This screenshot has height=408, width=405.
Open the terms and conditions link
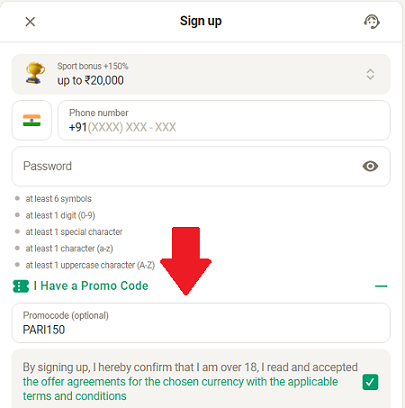point(75,396)
